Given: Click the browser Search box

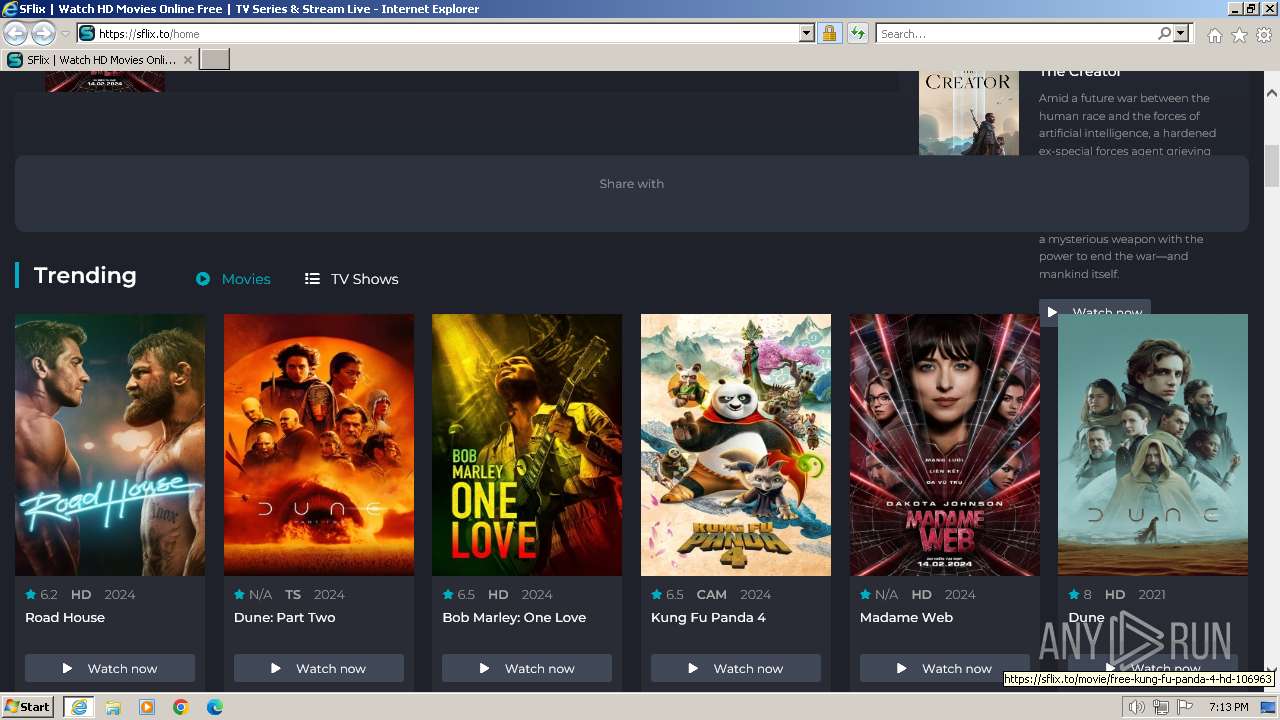Looking at the screenshot, I should click(x=1017, y=33).
